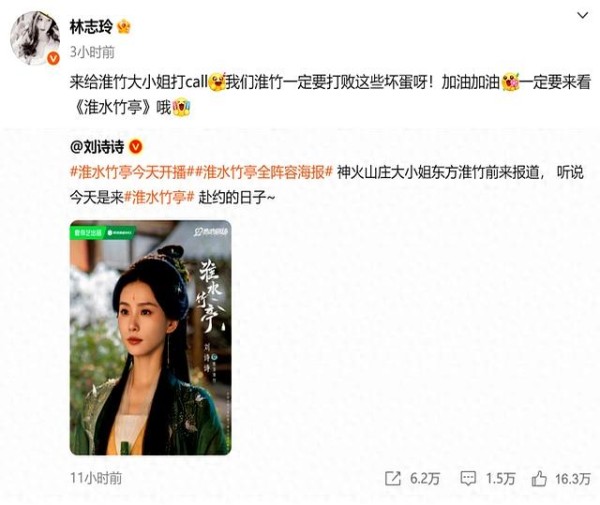Open 林志玲's profile avatar
Screen dimensions: 600x505
click(35, 38)
